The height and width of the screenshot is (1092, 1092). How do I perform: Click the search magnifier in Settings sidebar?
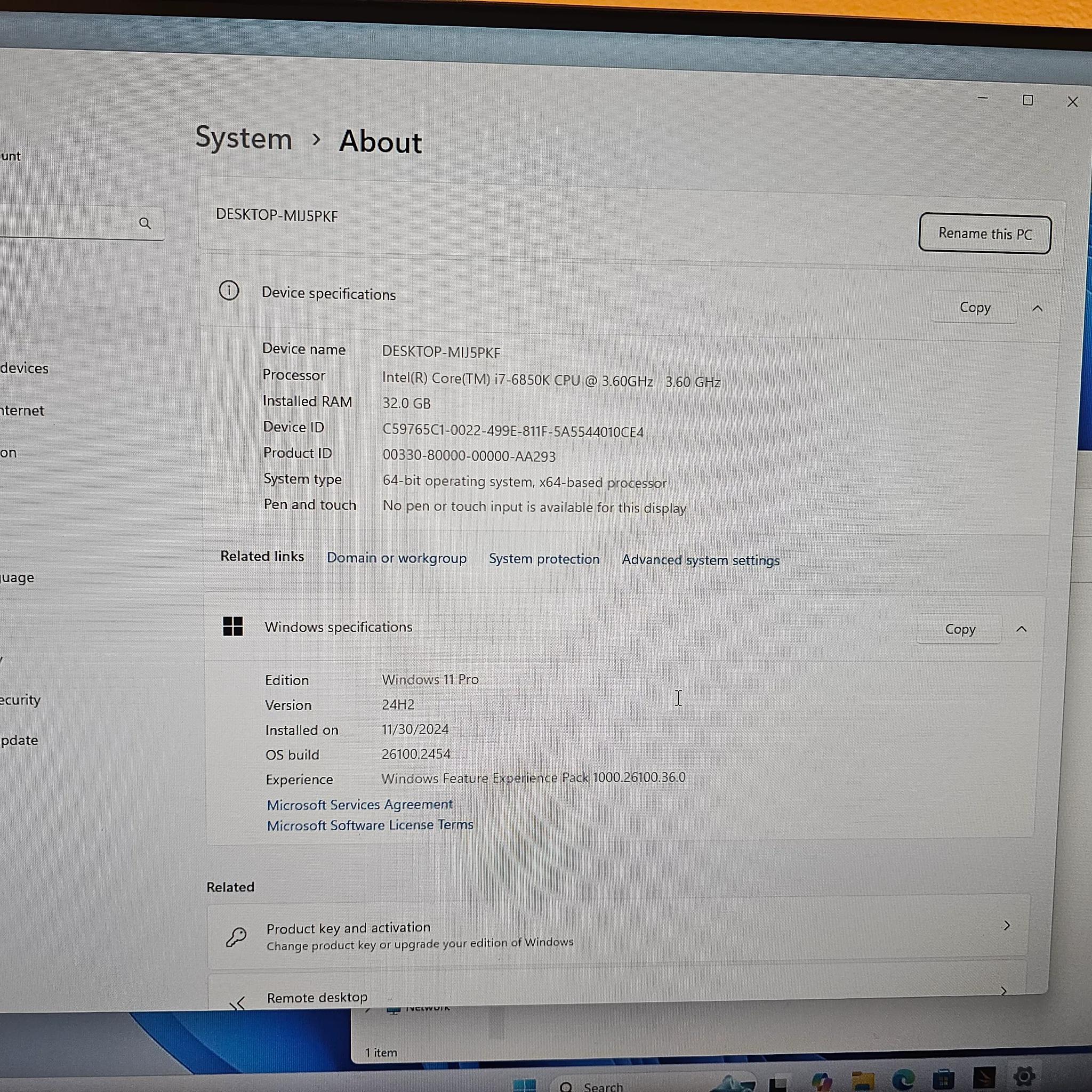144,223
